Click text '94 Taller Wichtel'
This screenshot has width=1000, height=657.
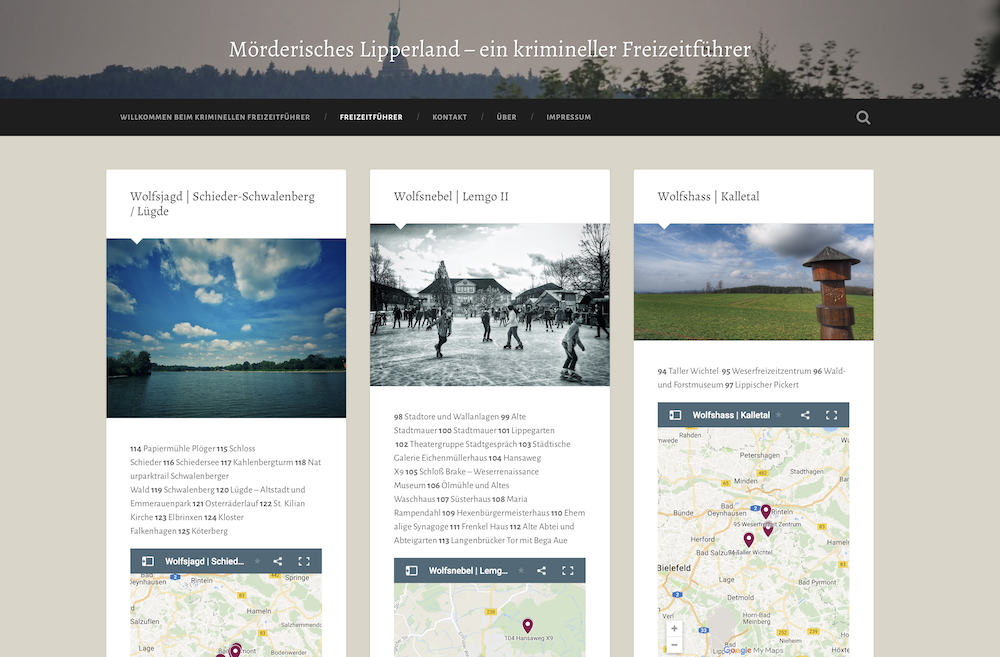click(688, 371)
